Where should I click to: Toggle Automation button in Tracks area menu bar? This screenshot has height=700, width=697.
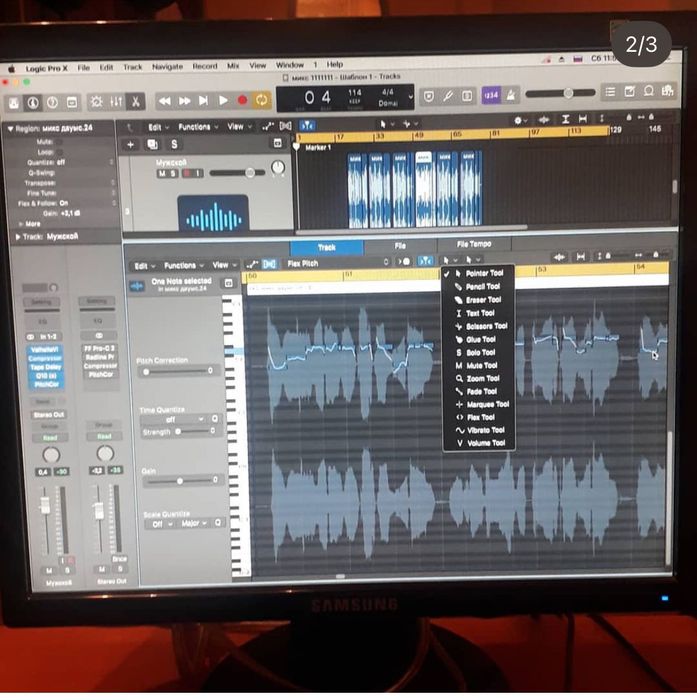(x=267, y=126)
